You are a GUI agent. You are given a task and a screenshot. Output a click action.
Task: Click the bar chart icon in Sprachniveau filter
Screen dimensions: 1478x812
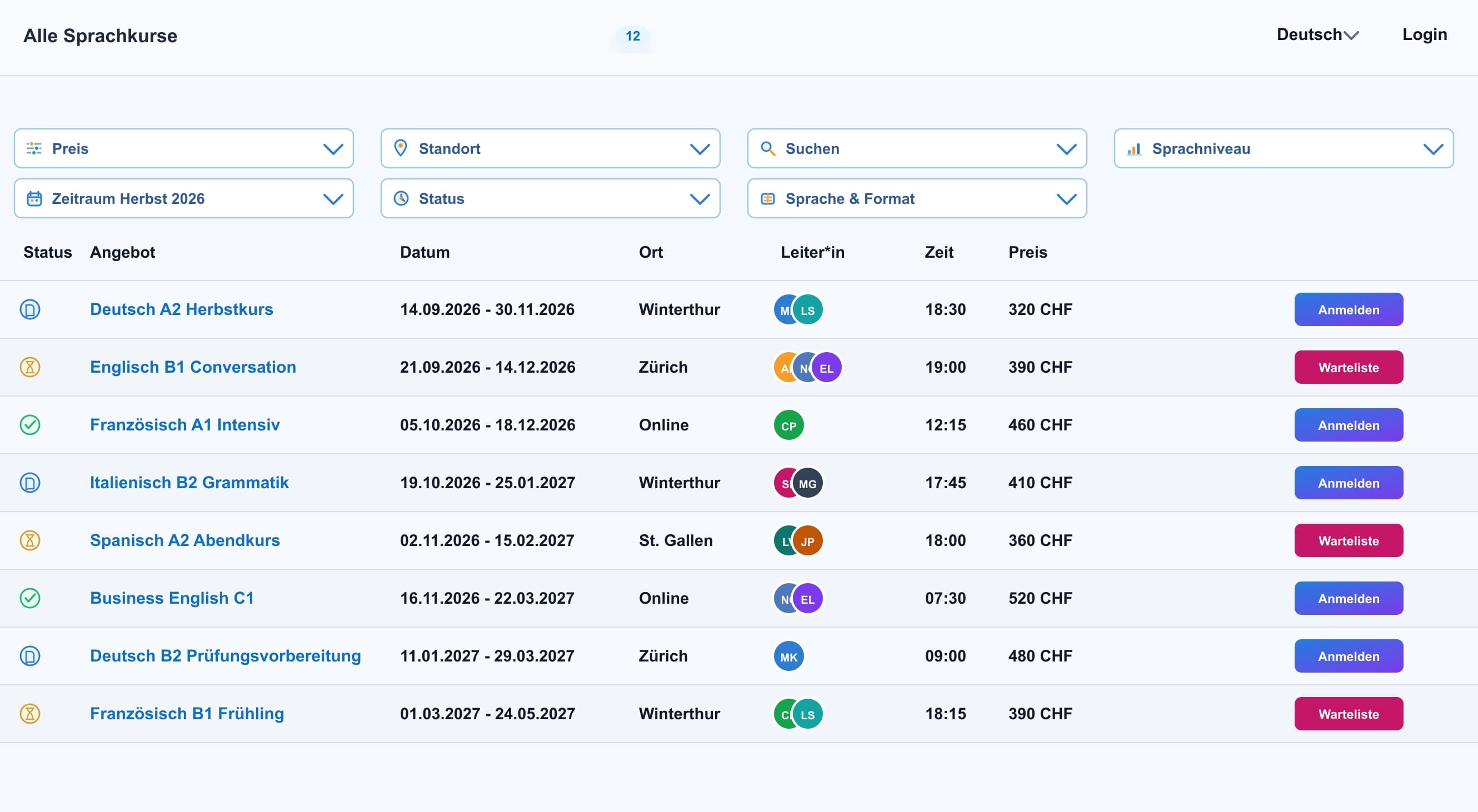click(1134, 149)
